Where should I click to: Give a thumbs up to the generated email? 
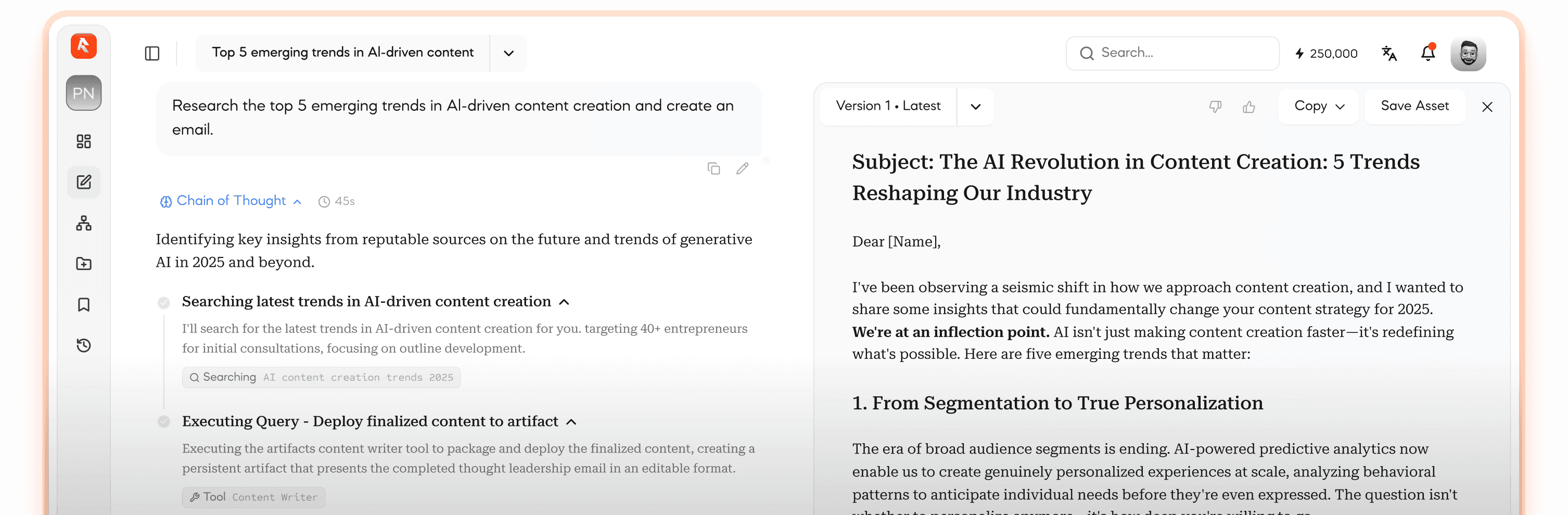click(1249, 107)
